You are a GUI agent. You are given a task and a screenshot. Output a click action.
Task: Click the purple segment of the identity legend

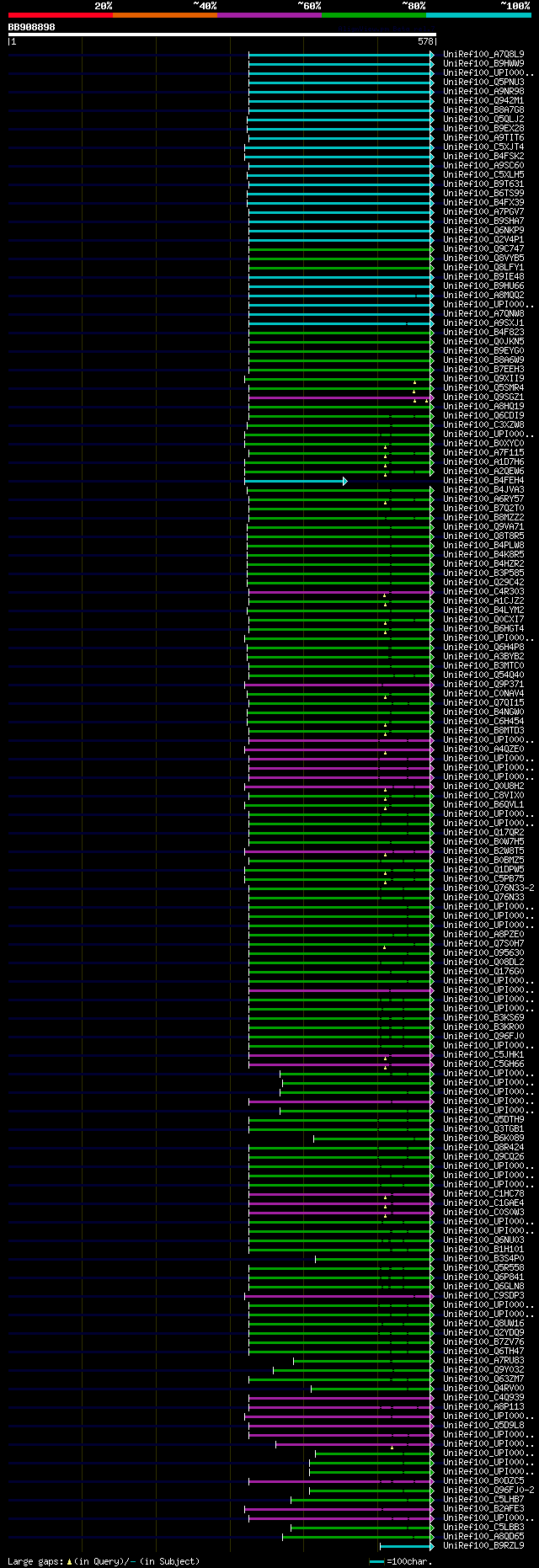(x=269, y=14)
